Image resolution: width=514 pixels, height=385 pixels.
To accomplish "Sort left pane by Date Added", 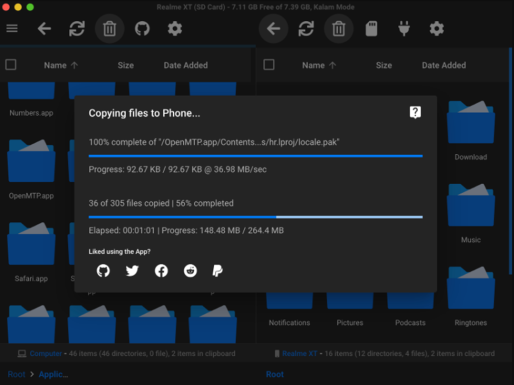I will point(186,65).
